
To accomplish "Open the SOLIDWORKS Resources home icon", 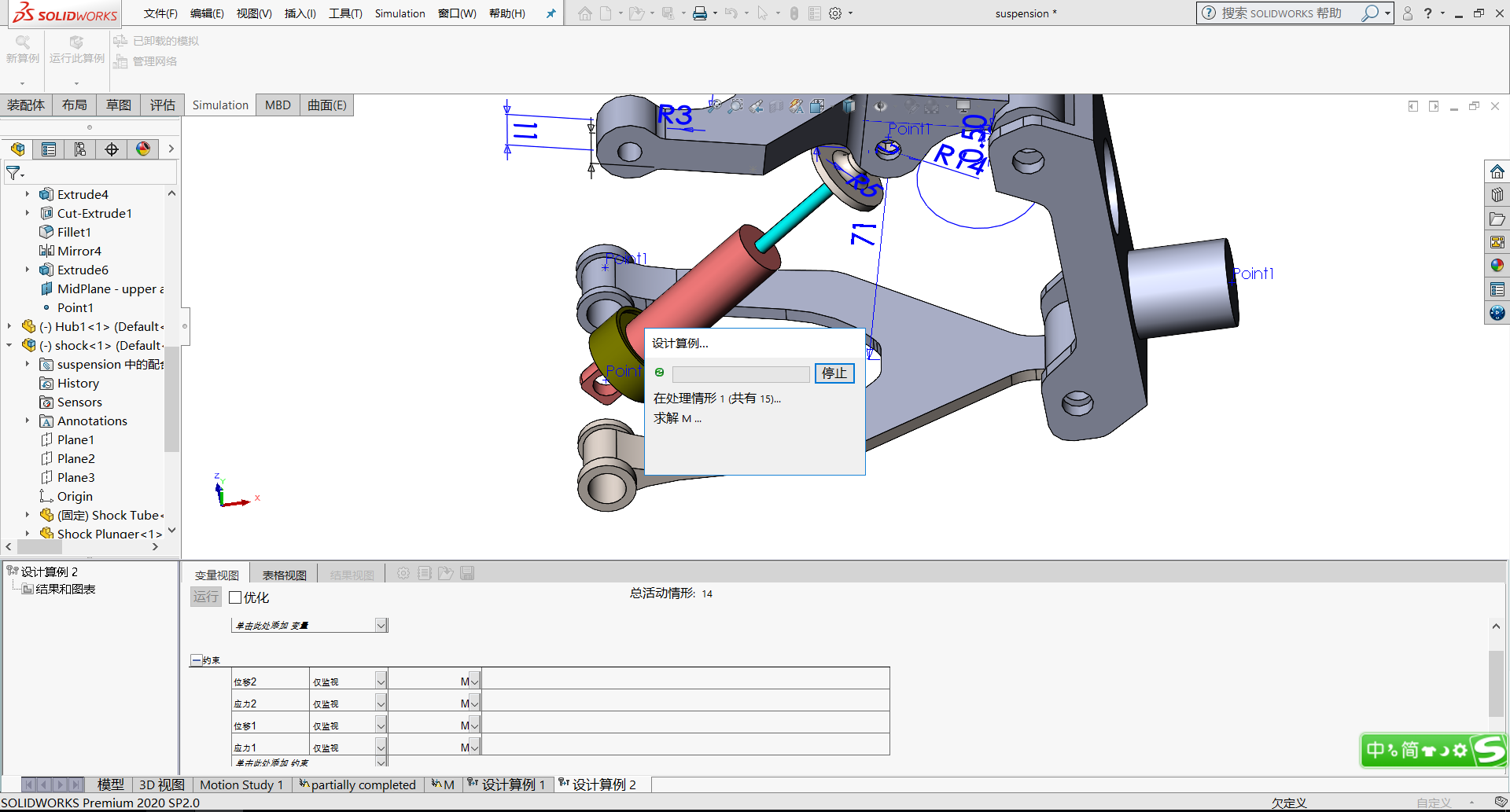I will click(1497, 171).
